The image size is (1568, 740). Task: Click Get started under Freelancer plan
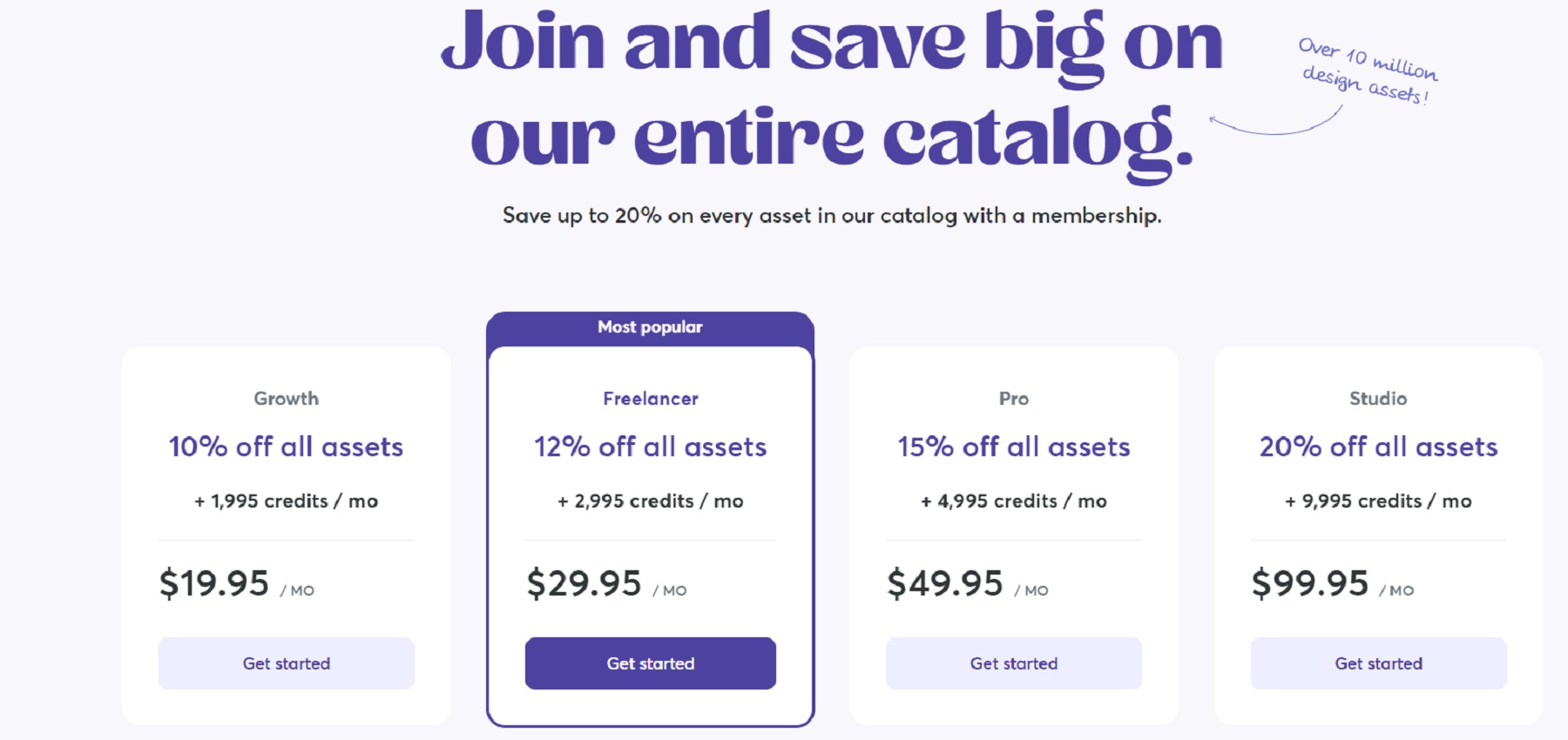pyautogui.click(x=650, y=663)
